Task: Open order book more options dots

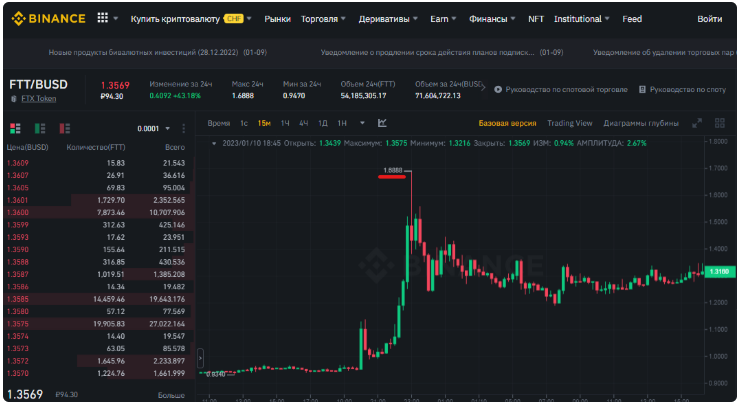Action: coord(184,128)
